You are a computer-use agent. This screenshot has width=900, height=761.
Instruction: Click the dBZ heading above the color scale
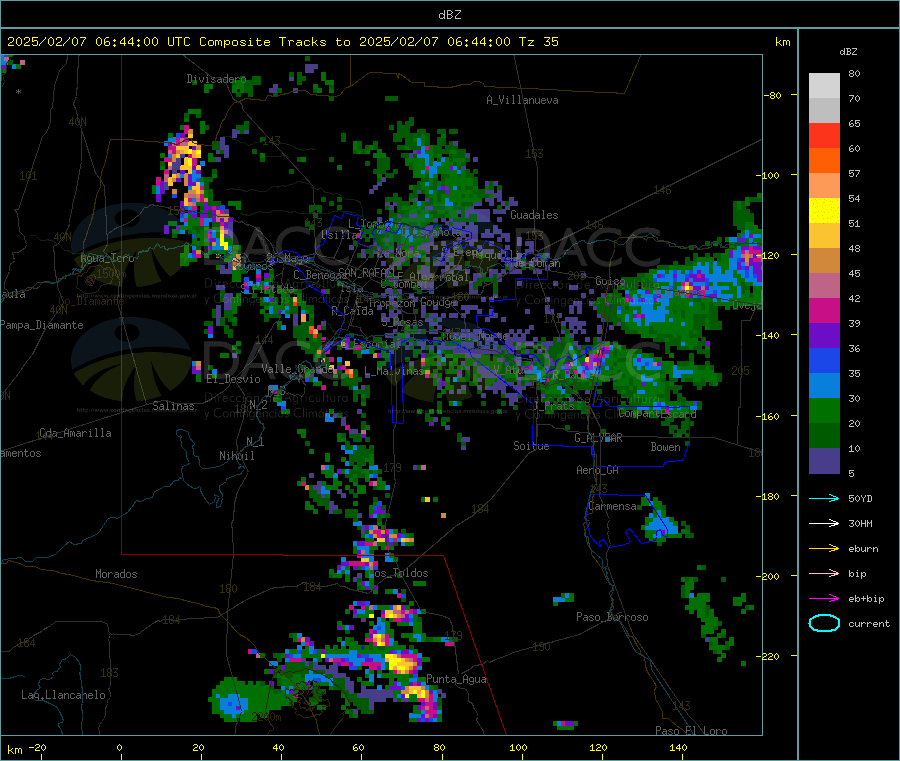pos(848,52)
